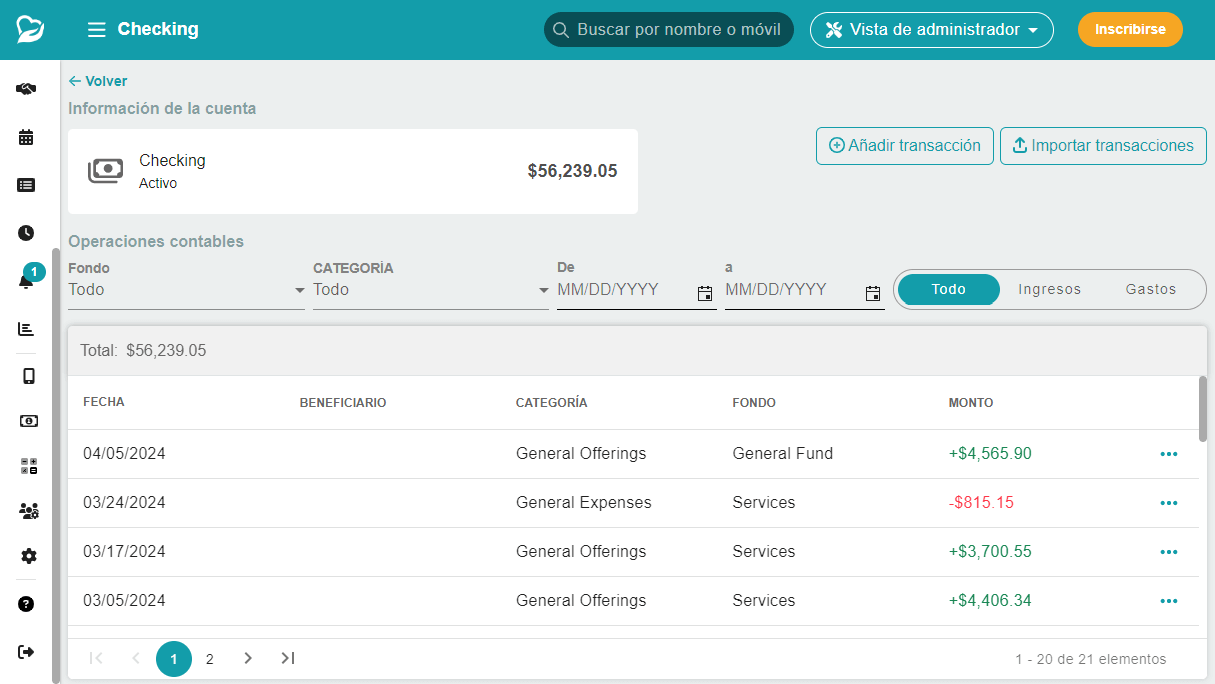Screen dimensions: 1215x684
Task: Click the BENEFICIARIO column header
Action: click(343, 403)
